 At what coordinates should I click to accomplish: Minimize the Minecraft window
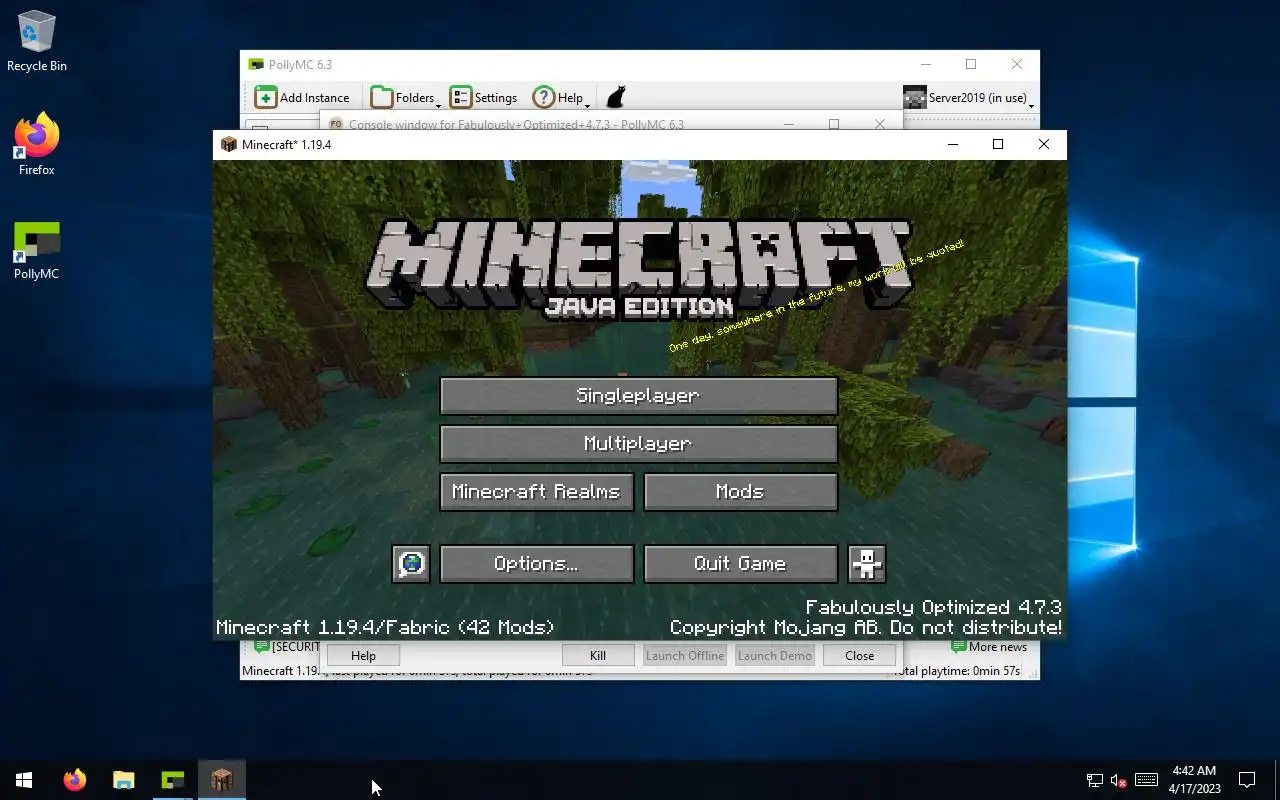tap(953, 144)
